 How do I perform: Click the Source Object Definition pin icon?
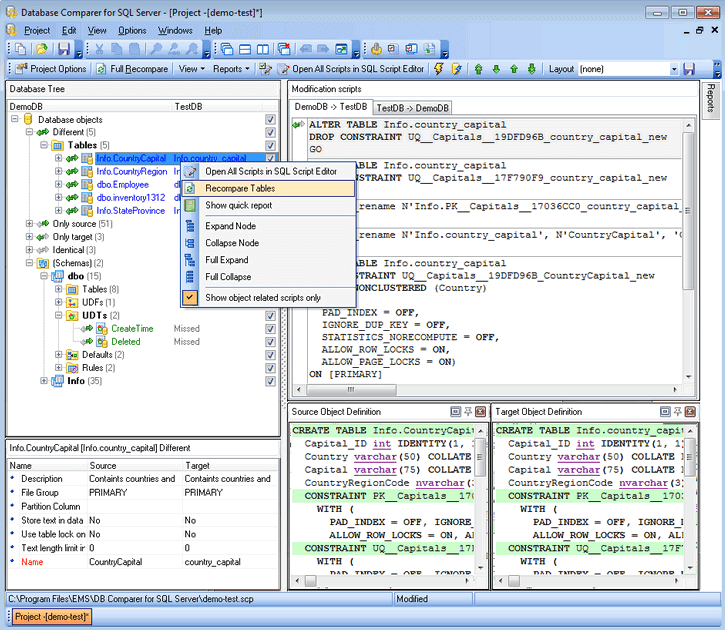(x=468, y=411)
